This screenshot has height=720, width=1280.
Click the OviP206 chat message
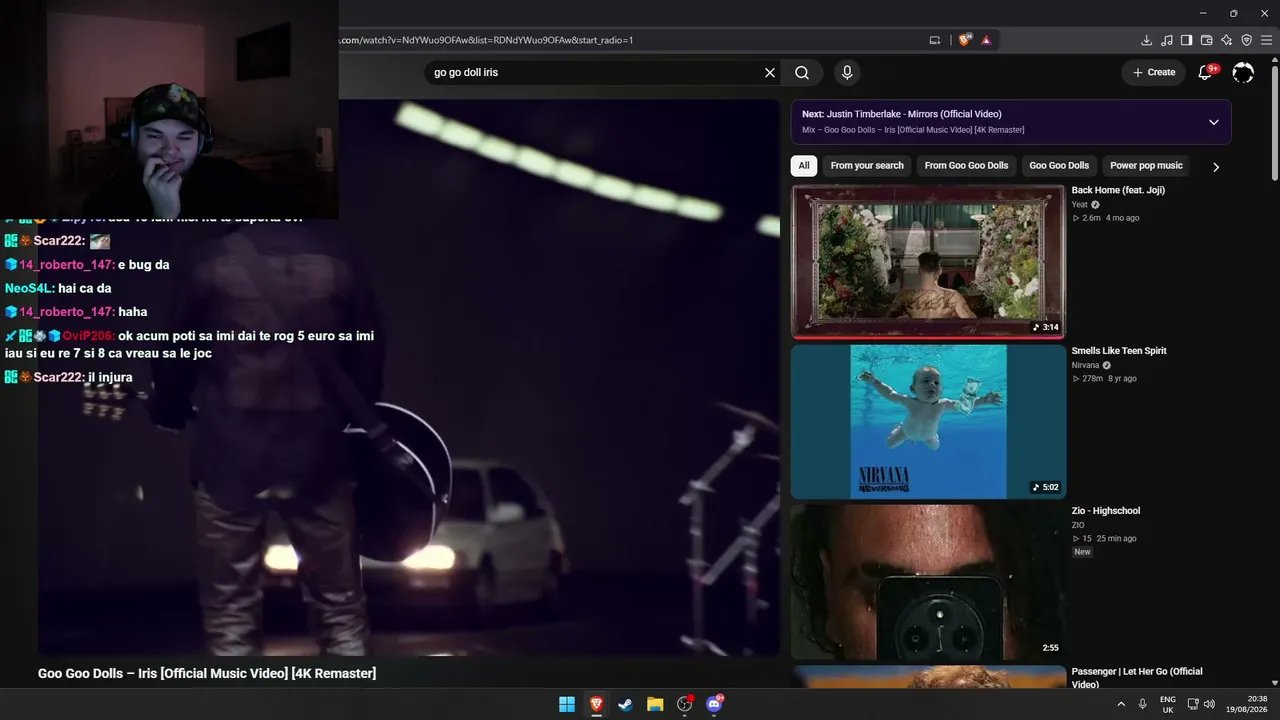coord(190,344)
